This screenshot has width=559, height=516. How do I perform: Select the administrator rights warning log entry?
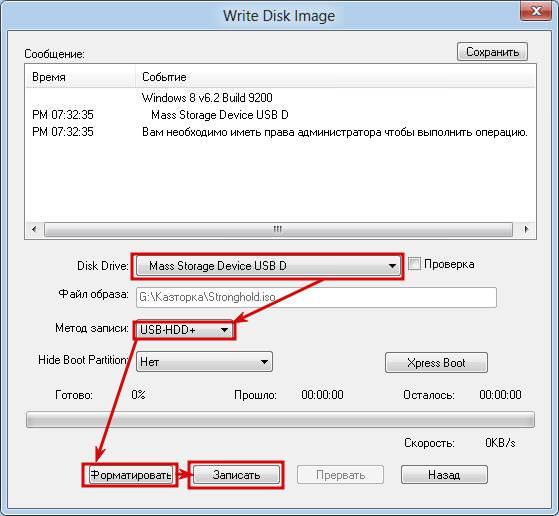[280, 132]
